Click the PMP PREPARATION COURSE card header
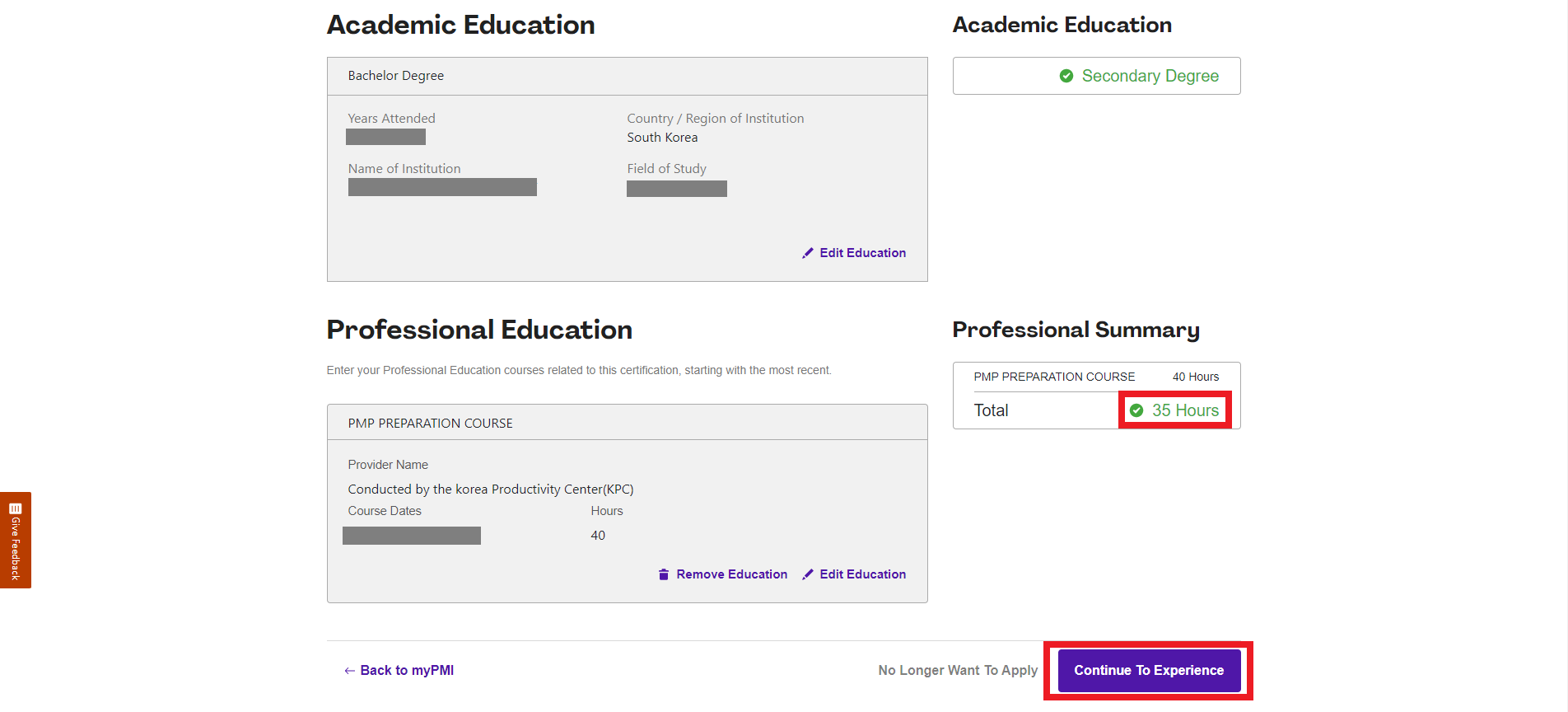1568x712 pixels. [x=627, y=423]
